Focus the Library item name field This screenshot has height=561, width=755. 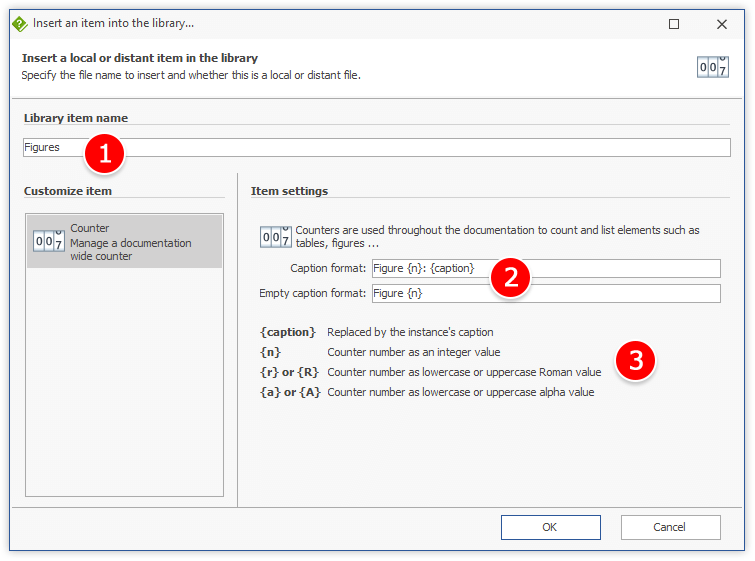400,147
